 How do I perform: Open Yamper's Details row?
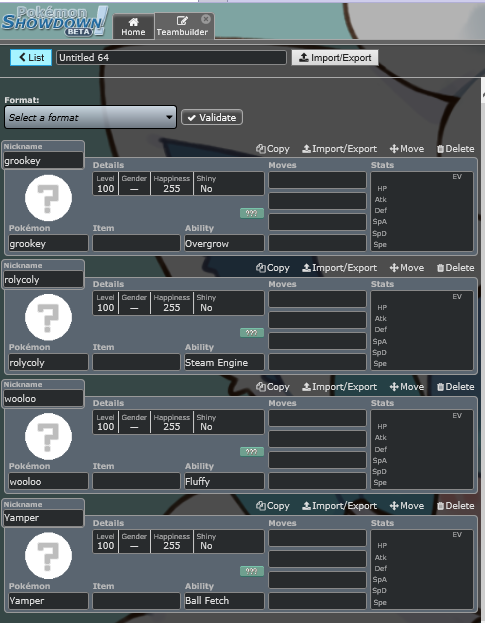[178, 541]
